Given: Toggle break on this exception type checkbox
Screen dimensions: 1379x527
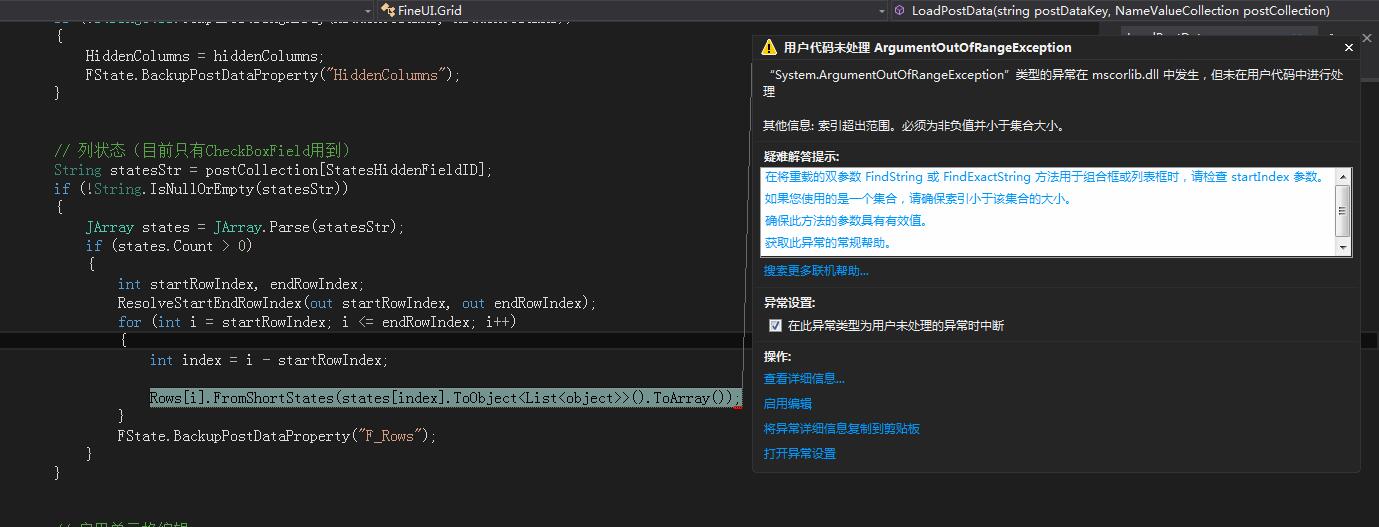Looking at the screenshot, I should click(775, 326).
